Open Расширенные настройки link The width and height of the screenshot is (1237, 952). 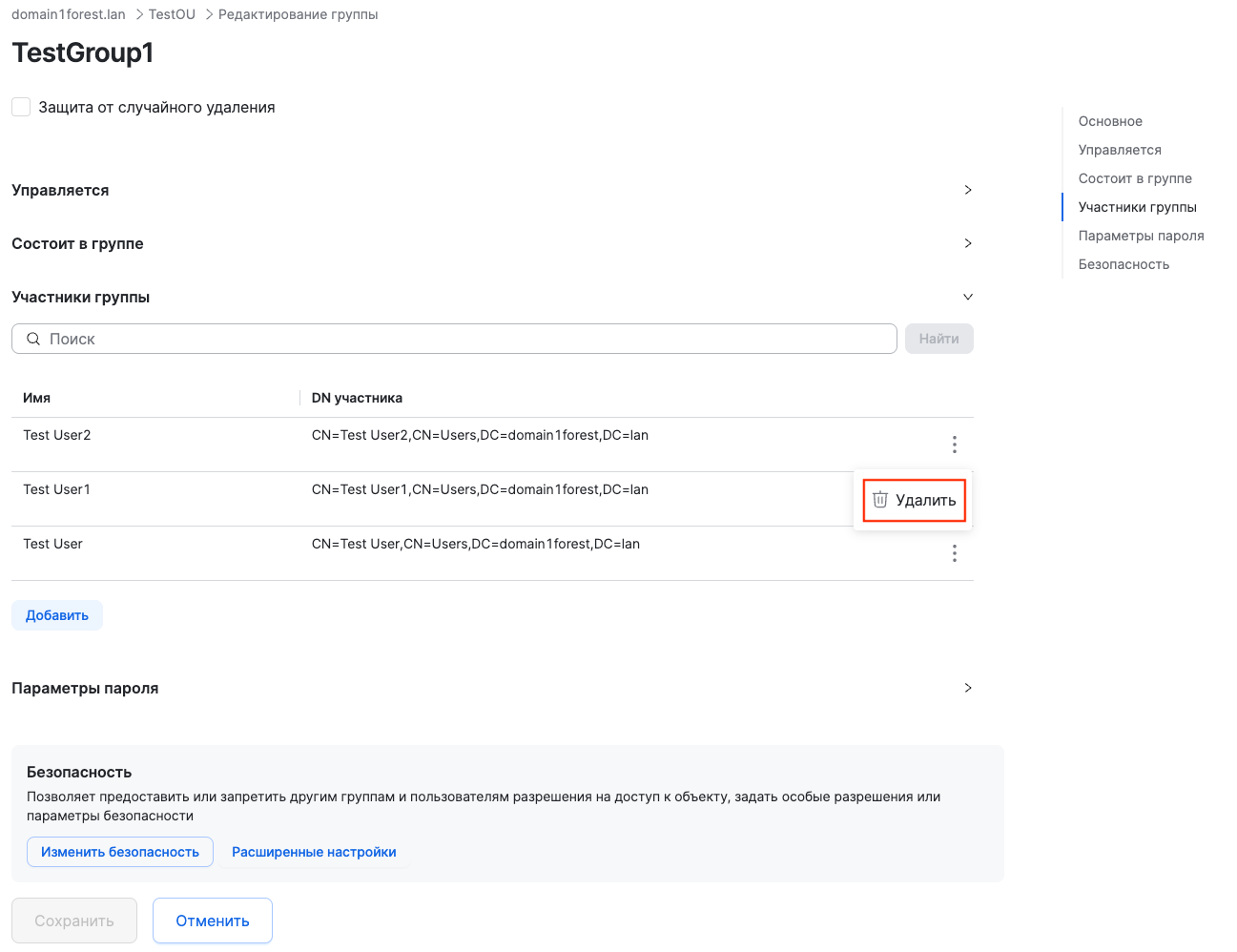(x=314, y=852)
